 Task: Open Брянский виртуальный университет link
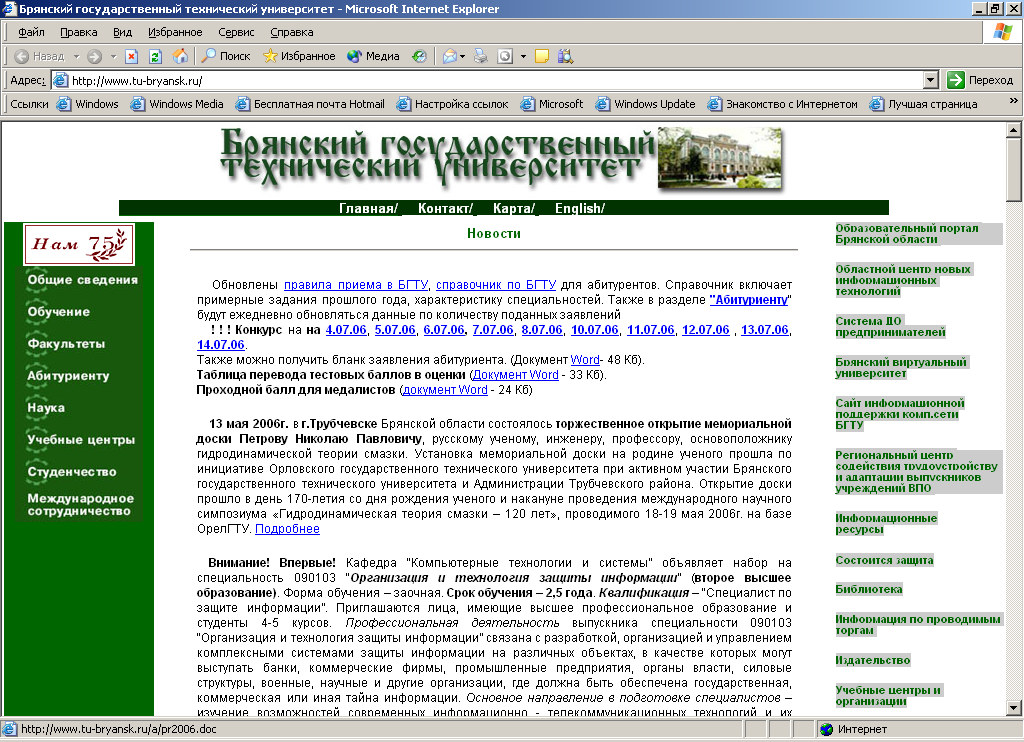[901, 368]
